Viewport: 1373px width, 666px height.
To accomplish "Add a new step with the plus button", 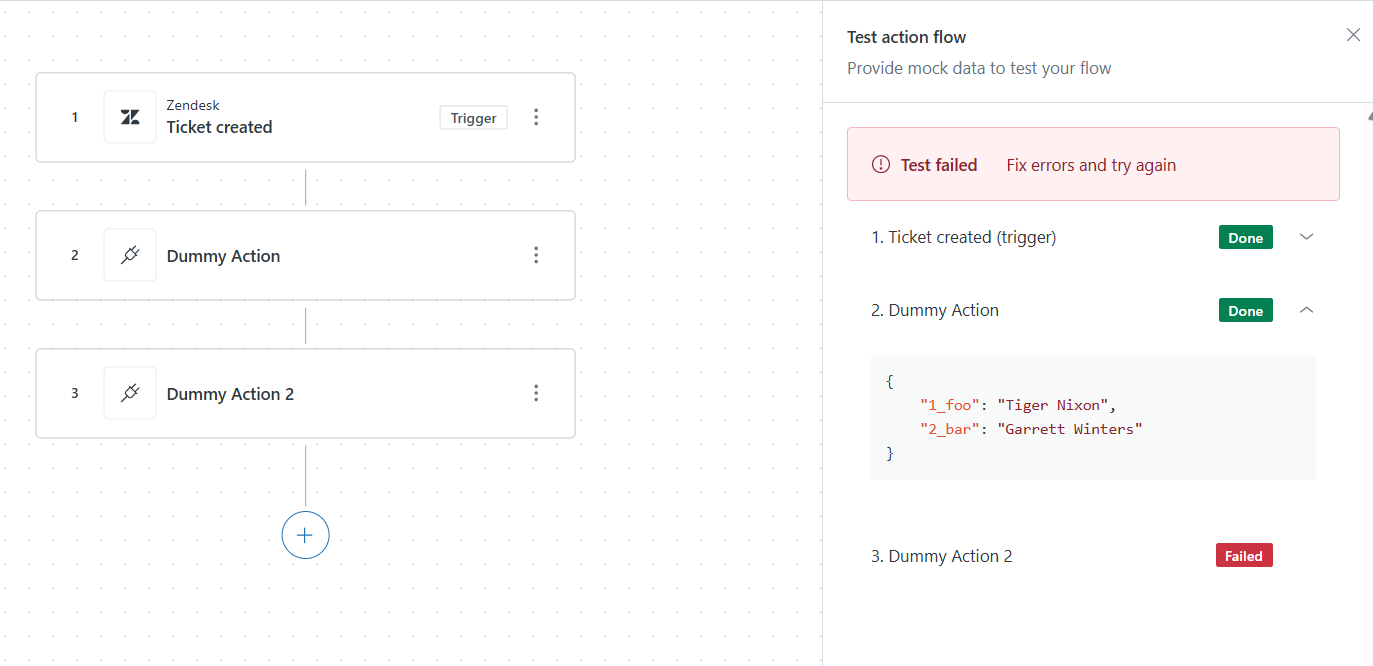I will 305,536.
